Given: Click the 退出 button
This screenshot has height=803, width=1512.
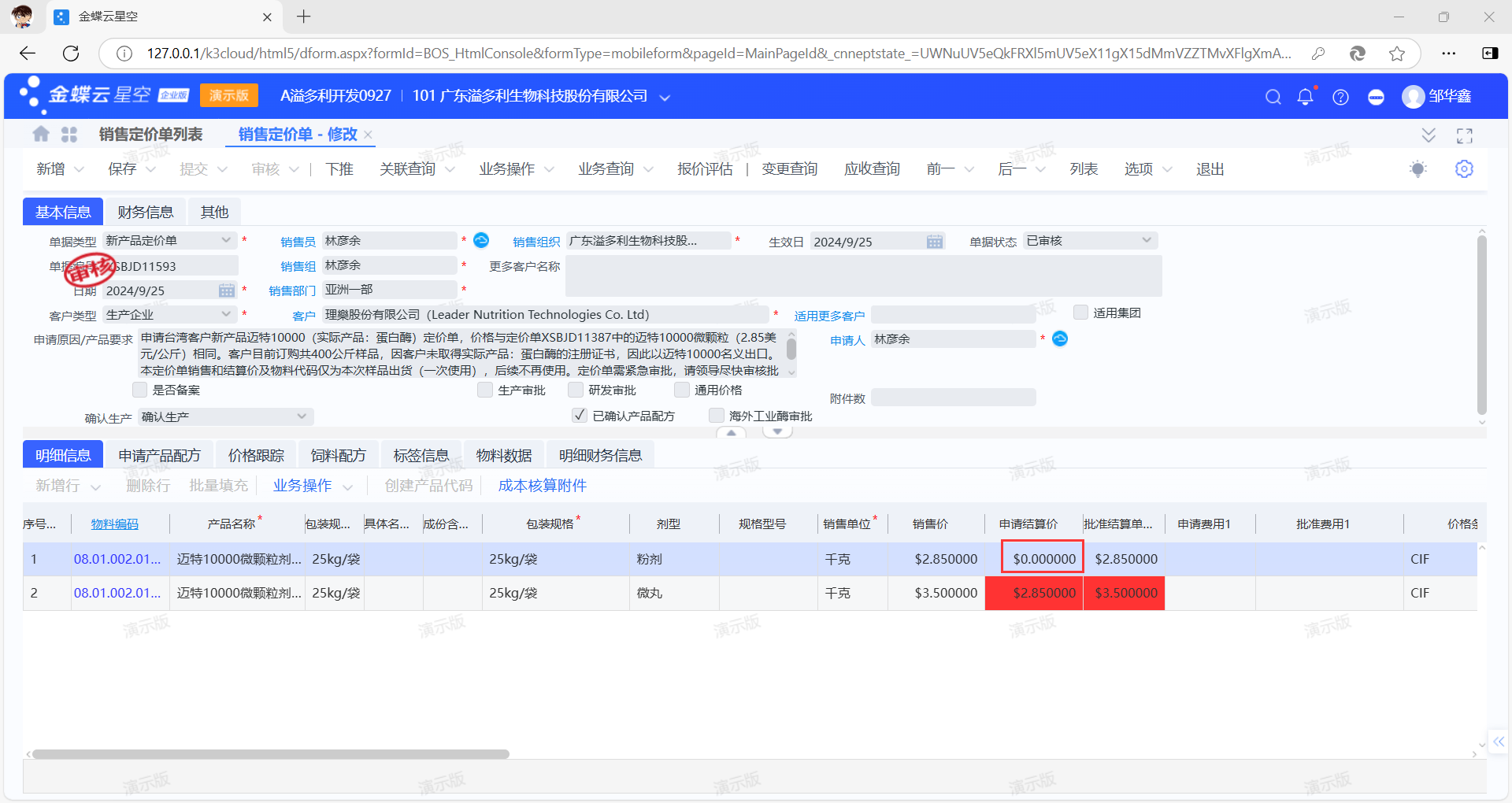Looking at the screenshot, I should (x=1210, y=169).
